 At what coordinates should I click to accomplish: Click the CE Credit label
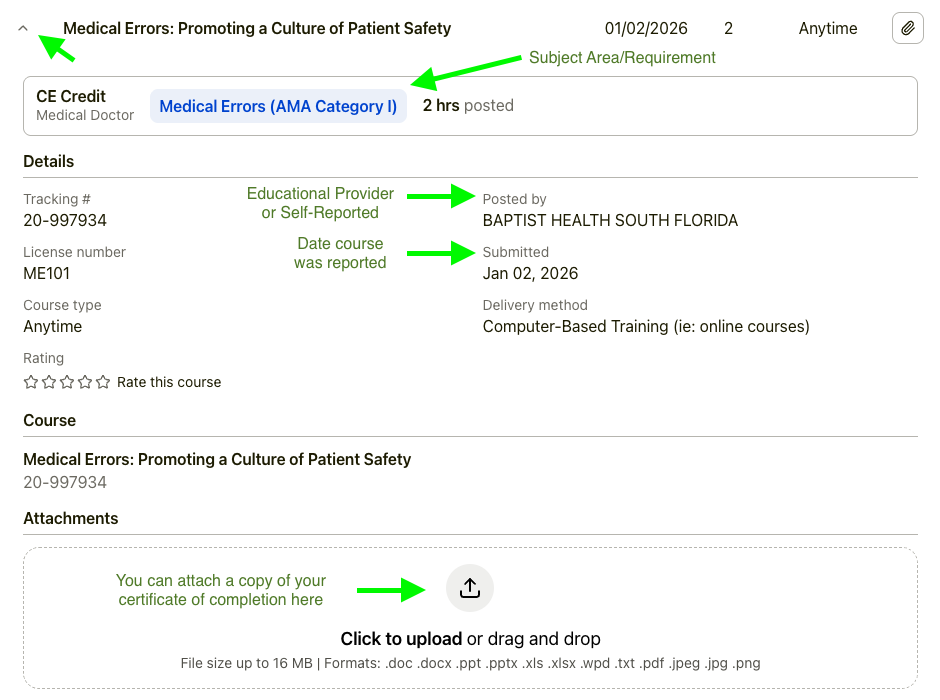(71, 96)
